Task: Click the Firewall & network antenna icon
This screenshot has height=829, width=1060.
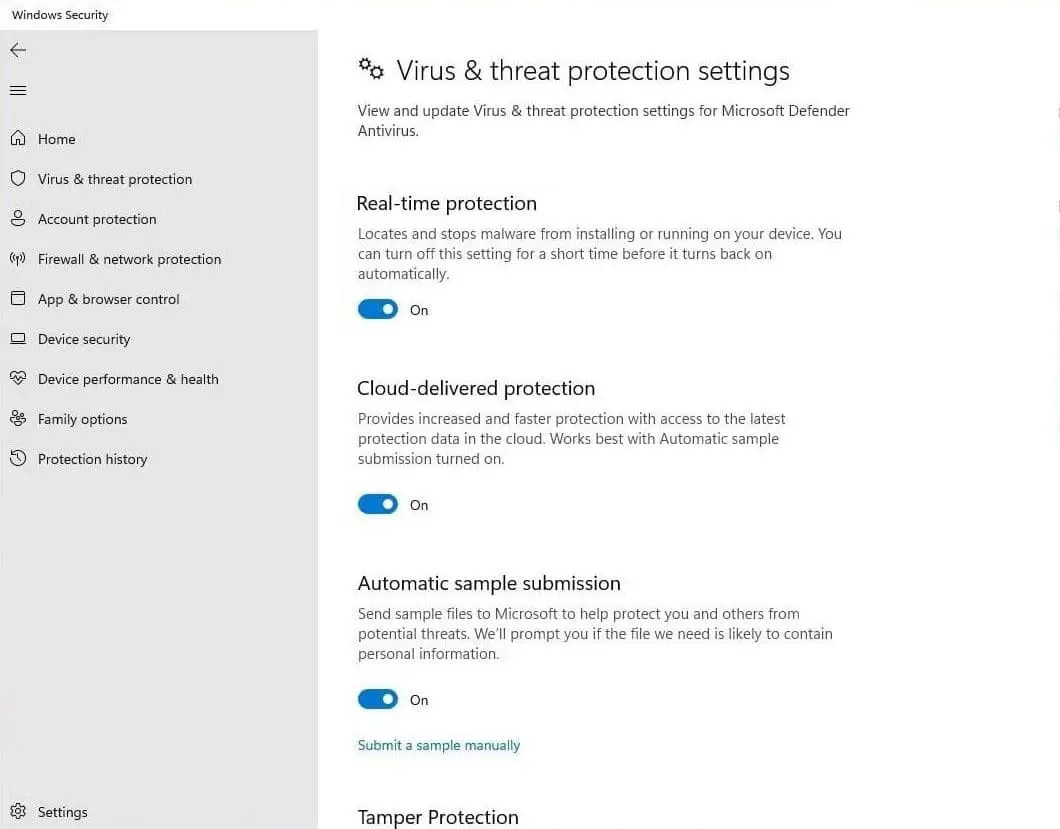Action: coord(18,259)
